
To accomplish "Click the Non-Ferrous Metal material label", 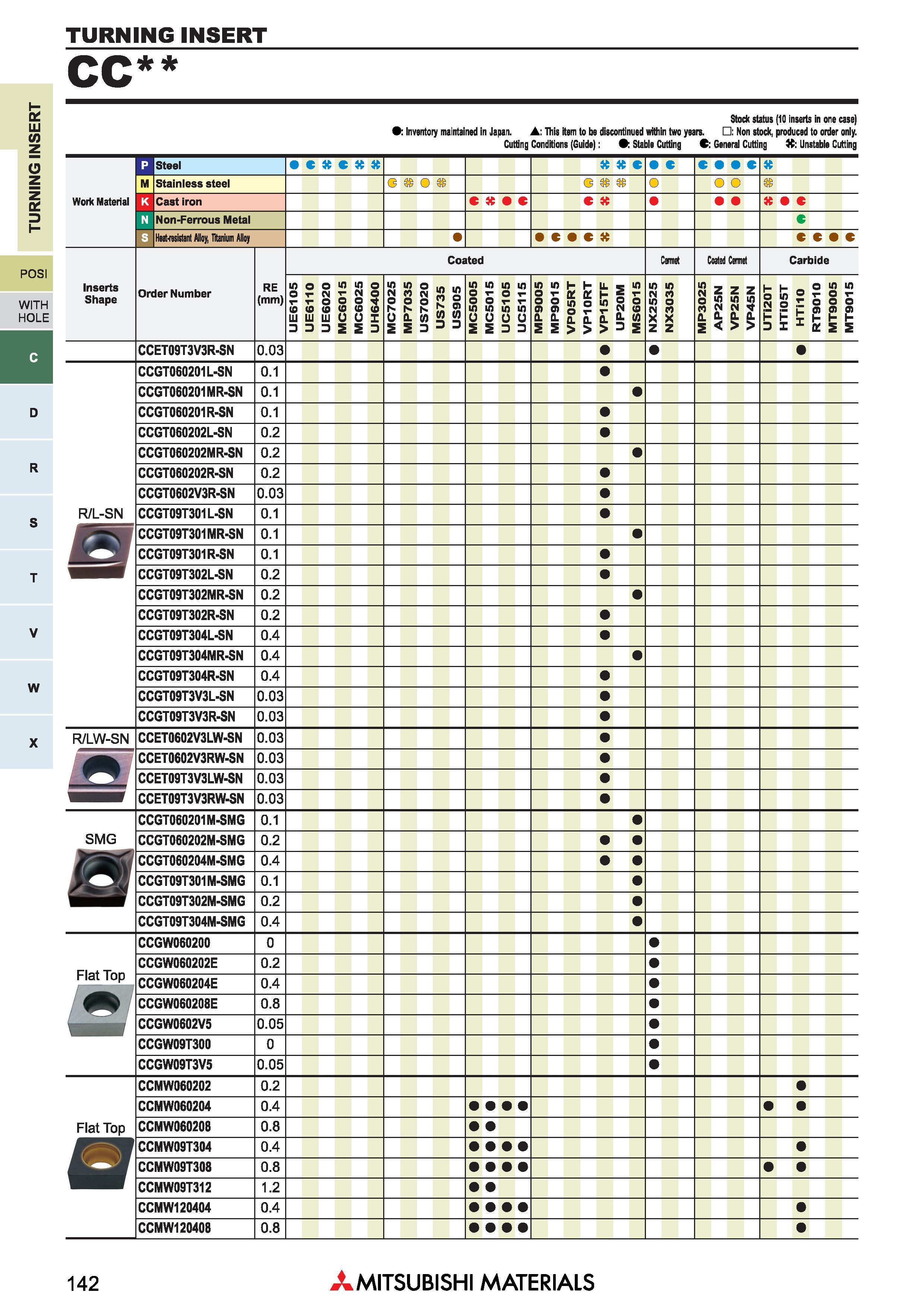I will coord(203,220).
